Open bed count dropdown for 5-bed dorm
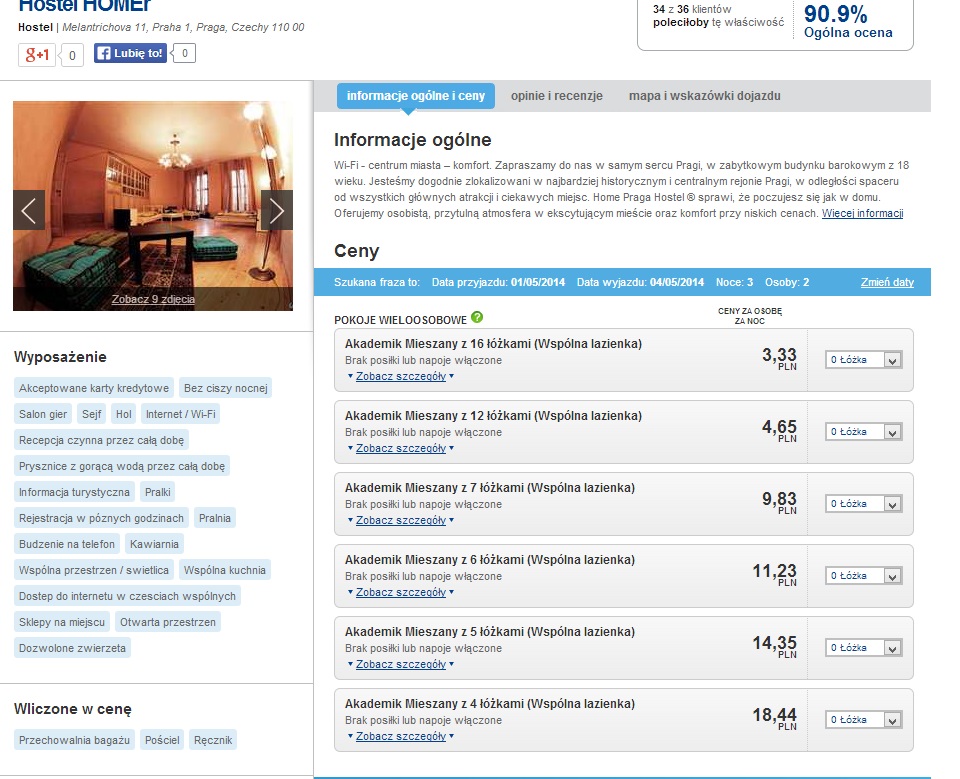This screenshot has width=960, height=779. pos(863,648)
